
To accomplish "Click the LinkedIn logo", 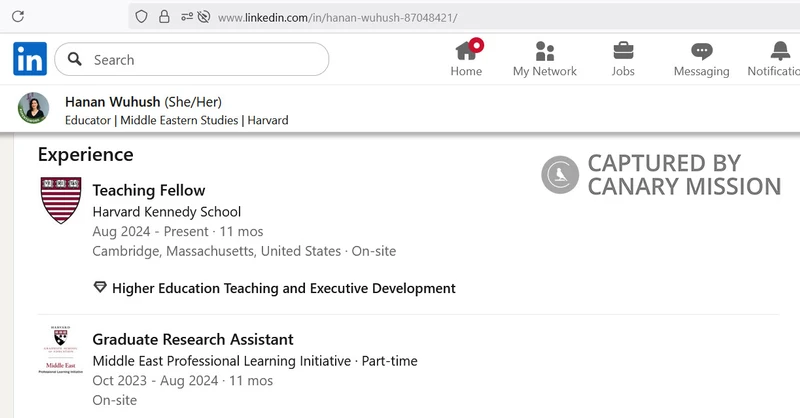I will pos(30,59).
